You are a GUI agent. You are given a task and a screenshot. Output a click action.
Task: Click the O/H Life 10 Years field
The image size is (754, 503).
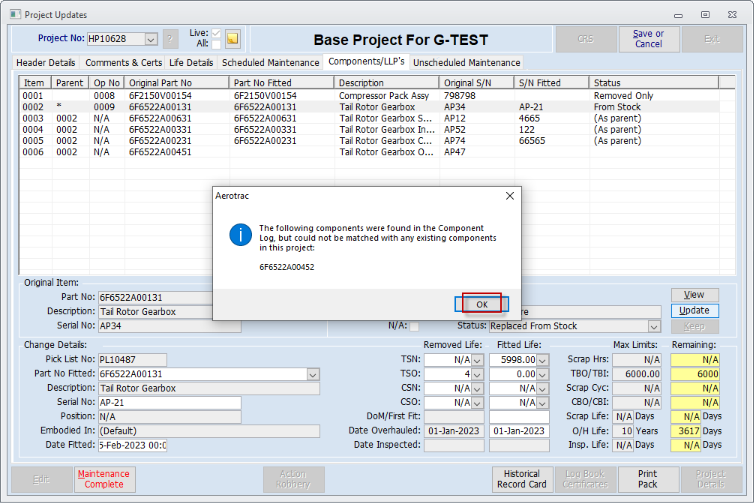pos(624,431)
